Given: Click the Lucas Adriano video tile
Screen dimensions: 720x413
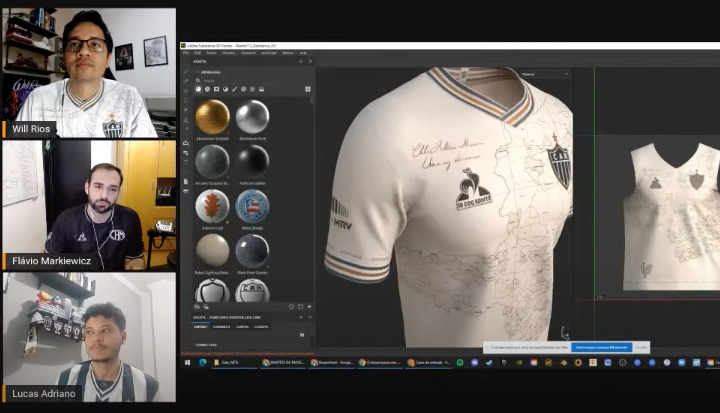Looking at the screenshot, I should click(x=90, y=337).
